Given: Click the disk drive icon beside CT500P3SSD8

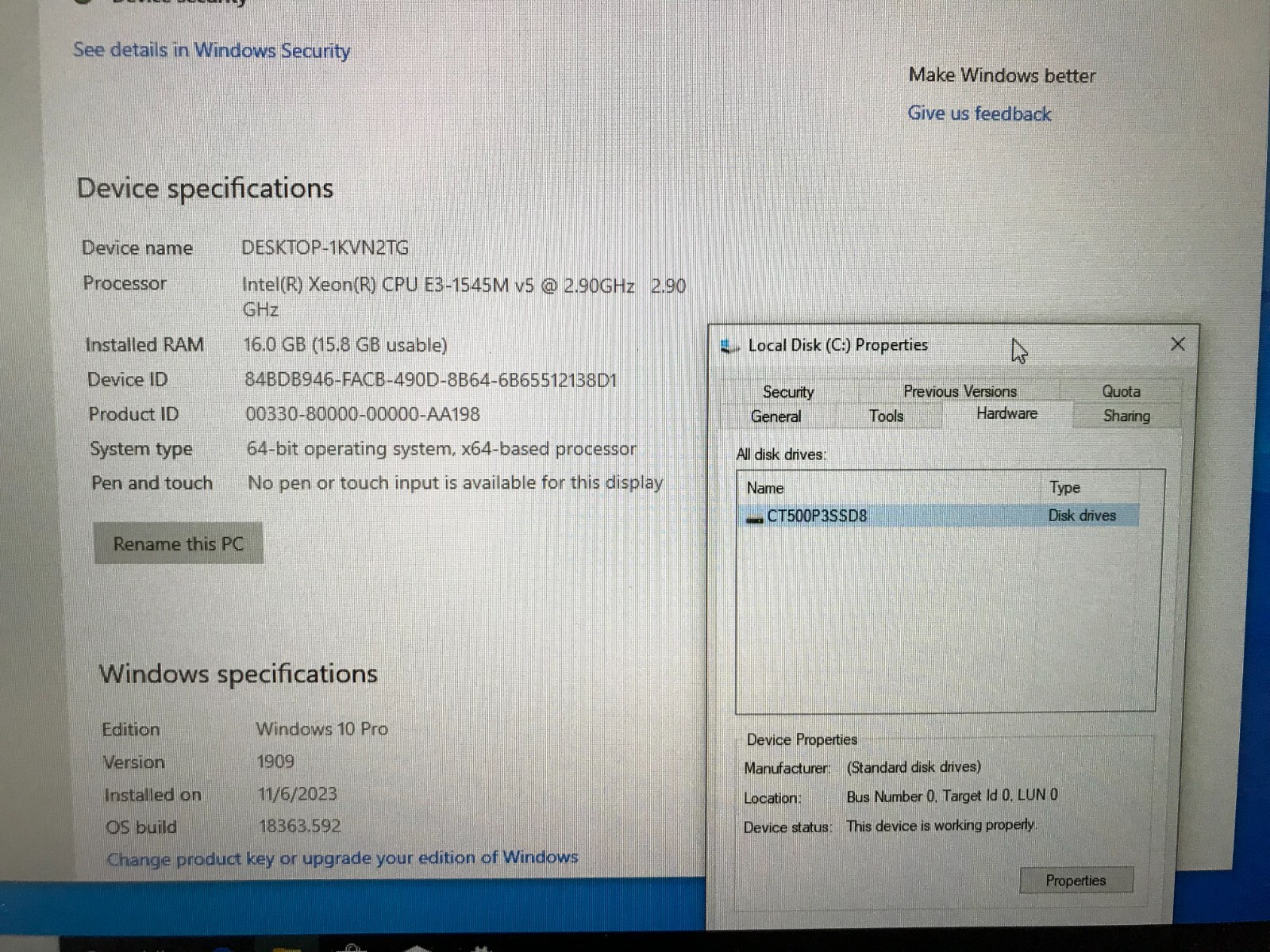Looking at the screenshot, I should 754,518.
